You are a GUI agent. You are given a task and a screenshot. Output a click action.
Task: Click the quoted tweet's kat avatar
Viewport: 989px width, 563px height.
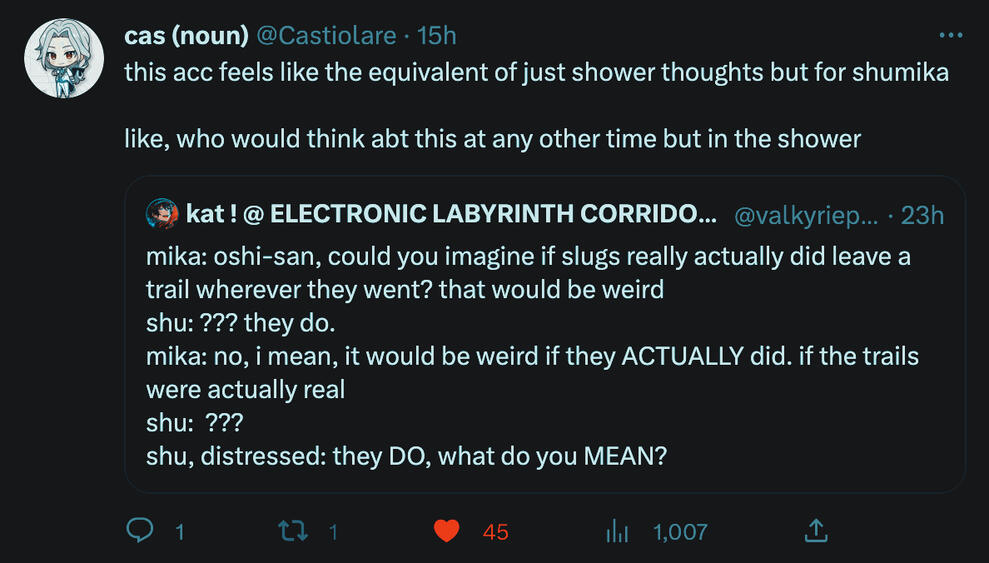pyautogui.click(x=162, y=214)
